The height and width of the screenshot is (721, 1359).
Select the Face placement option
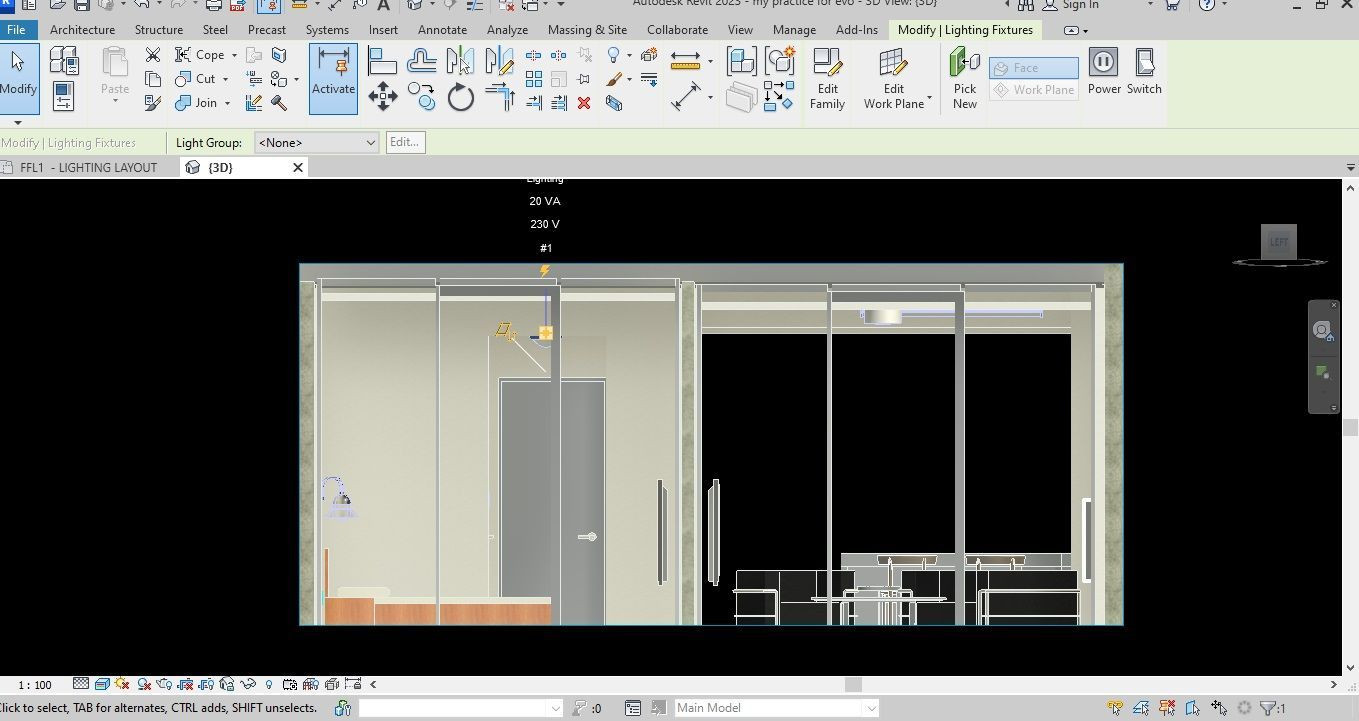1033,68
